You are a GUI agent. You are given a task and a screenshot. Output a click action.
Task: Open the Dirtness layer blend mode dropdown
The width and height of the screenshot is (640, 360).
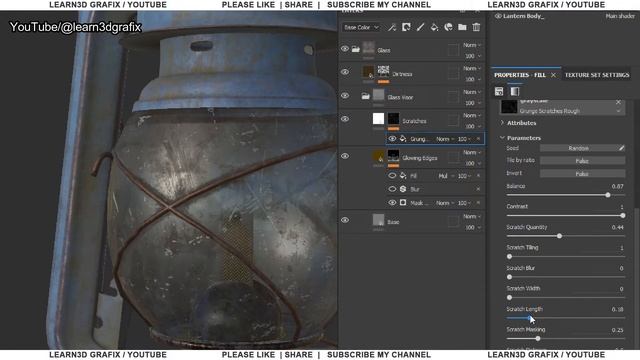coord(472,68)
